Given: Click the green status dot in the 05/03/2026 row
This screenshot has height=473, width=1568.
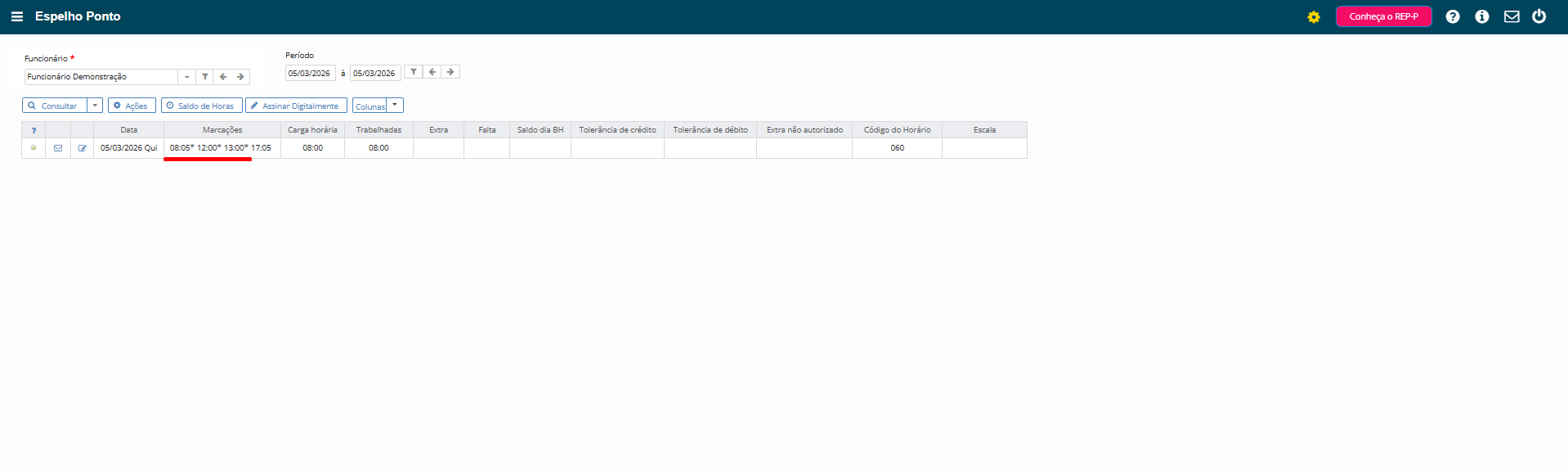Looking at the screenshot, I should [34, 148].
